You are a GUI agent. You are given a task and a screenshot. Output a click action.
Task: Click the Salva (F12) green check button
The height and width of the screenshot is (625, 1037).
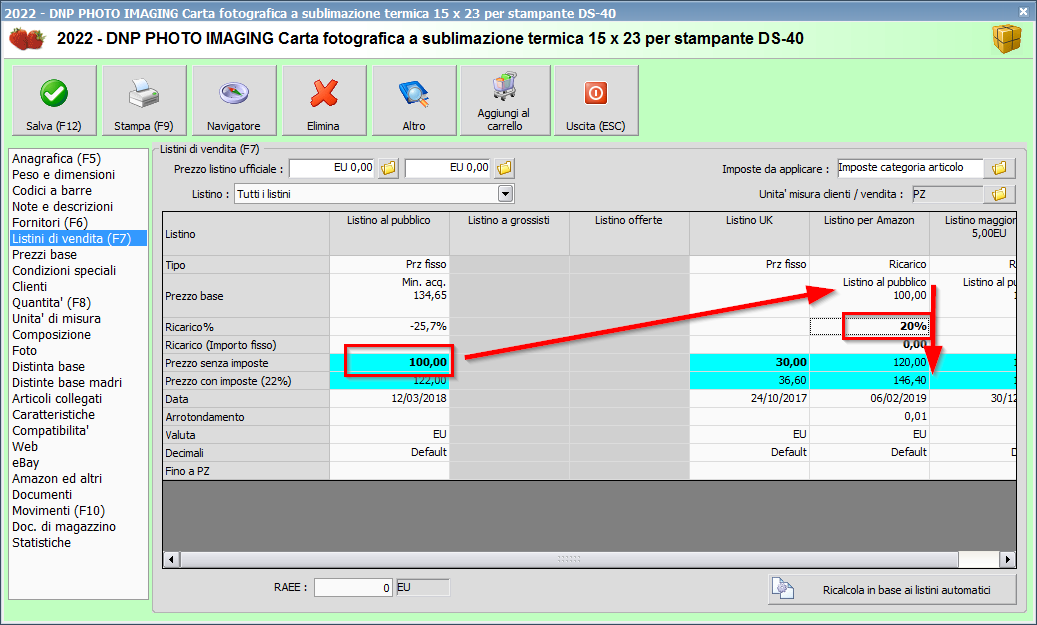[x=54, y=101]
